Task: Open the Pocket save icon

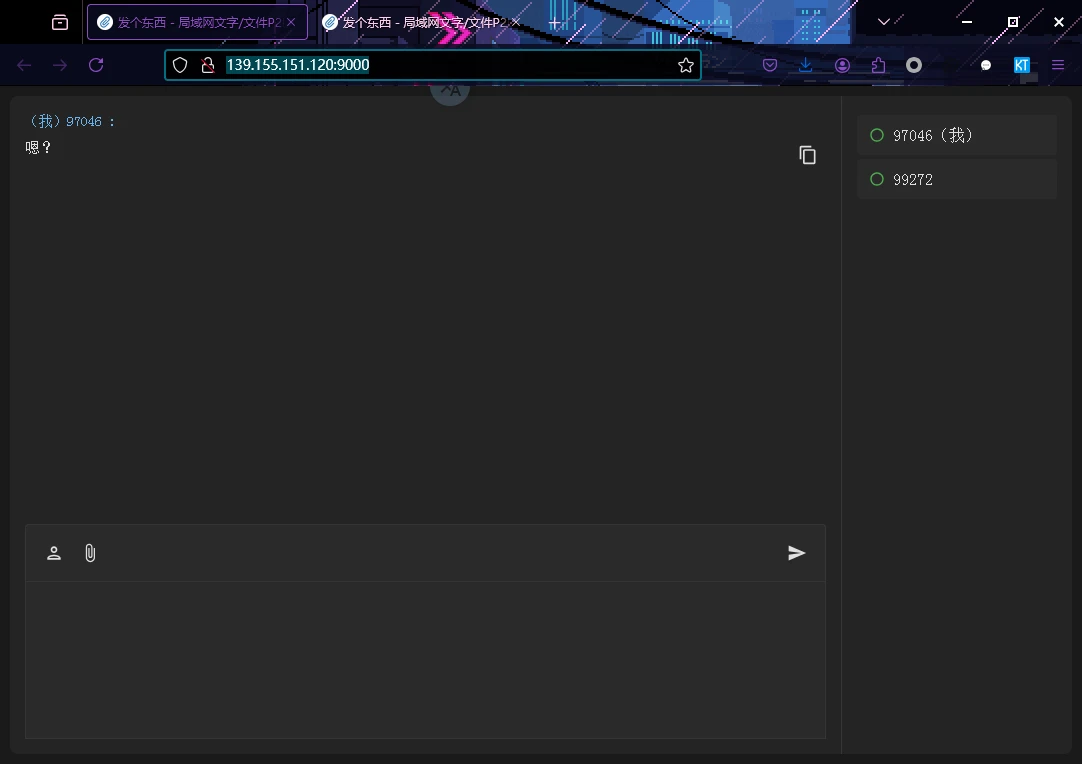Action: (x=770, y=65)
